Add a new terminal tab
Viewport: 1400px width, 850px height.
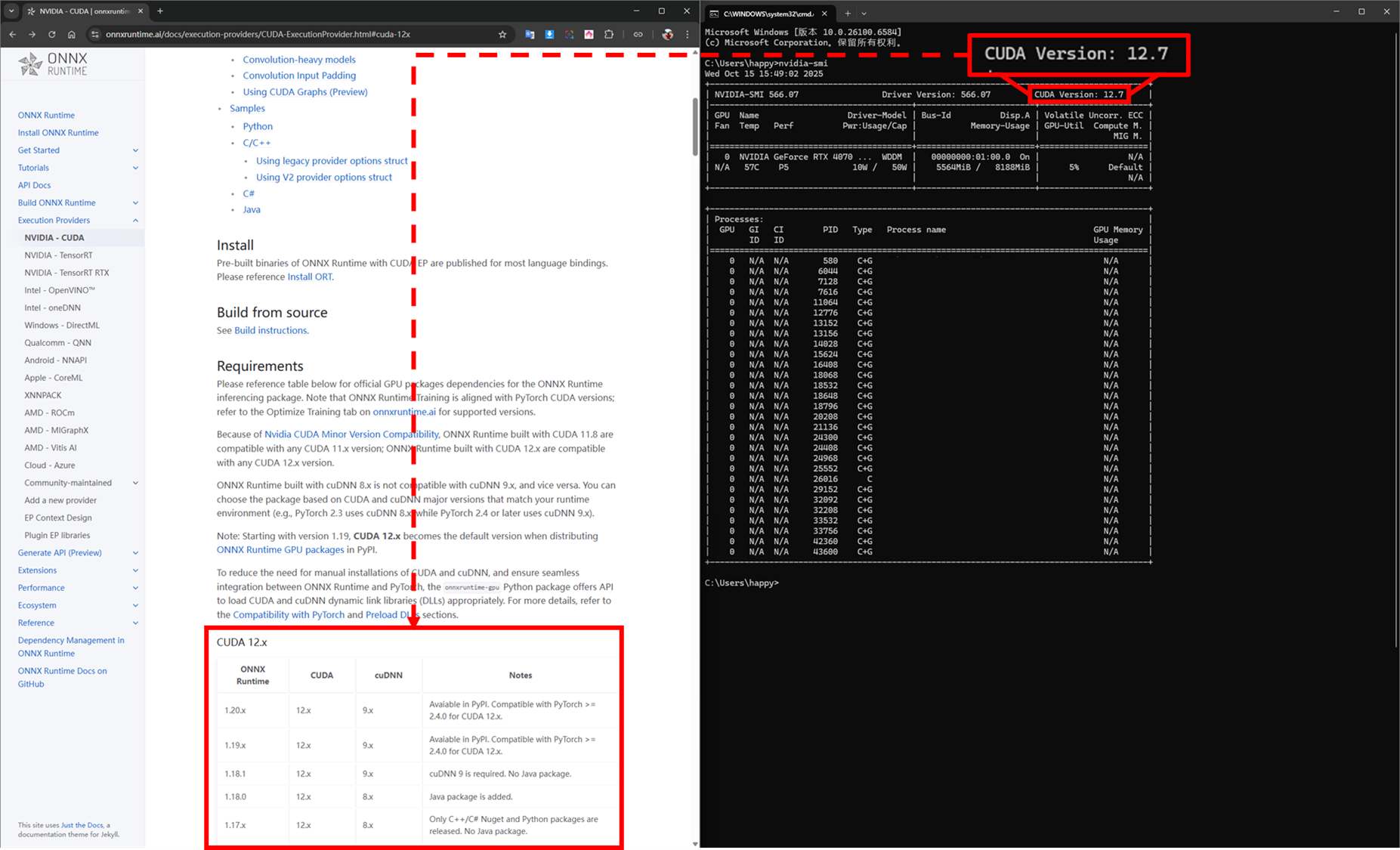847,13
